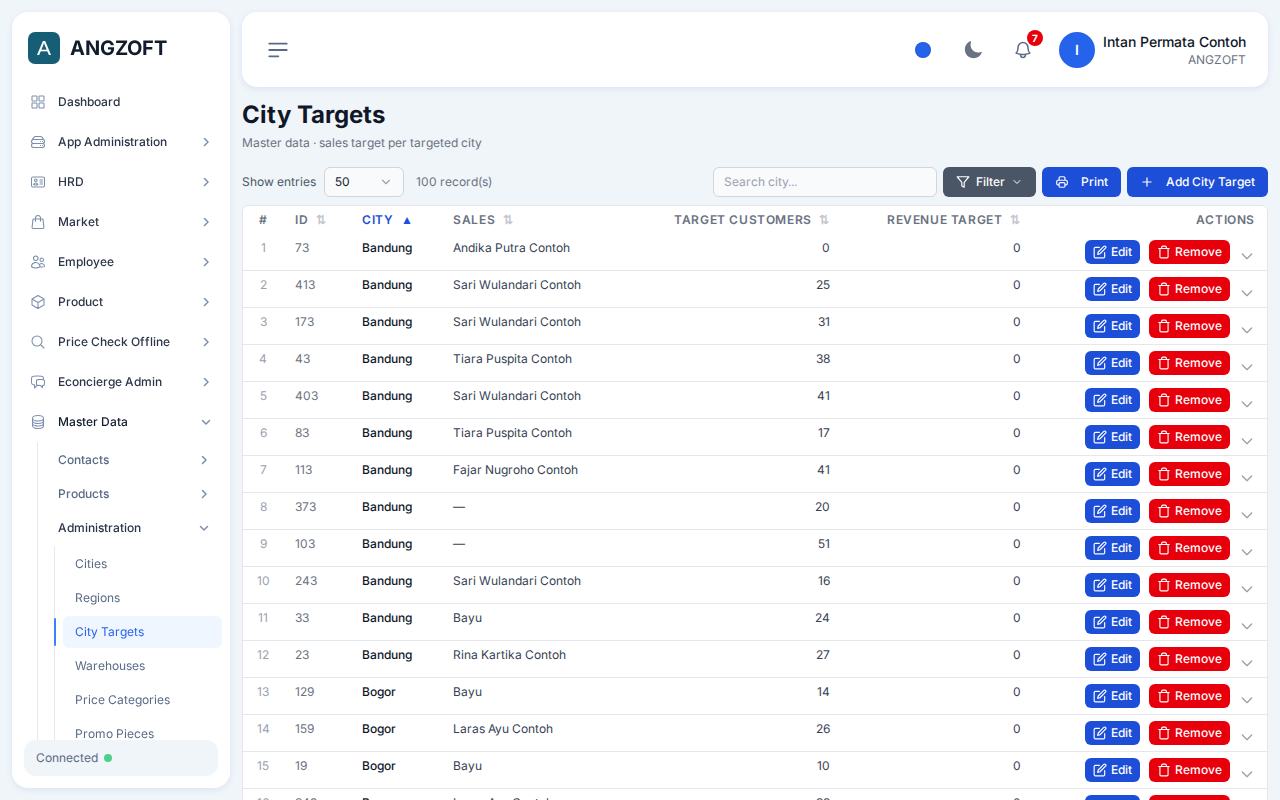Click the Connected status indicator

pyautogui.click(x=121, y=758)
